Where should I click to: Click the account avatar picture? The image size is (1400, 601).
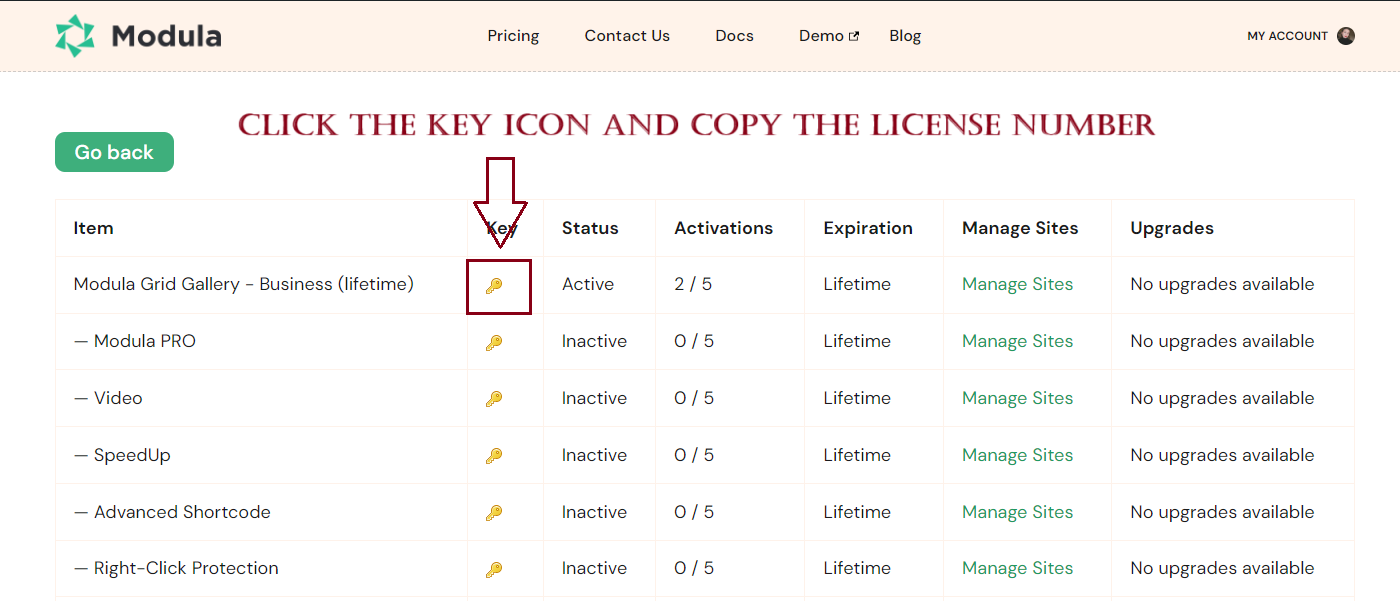coord(1346,36)
